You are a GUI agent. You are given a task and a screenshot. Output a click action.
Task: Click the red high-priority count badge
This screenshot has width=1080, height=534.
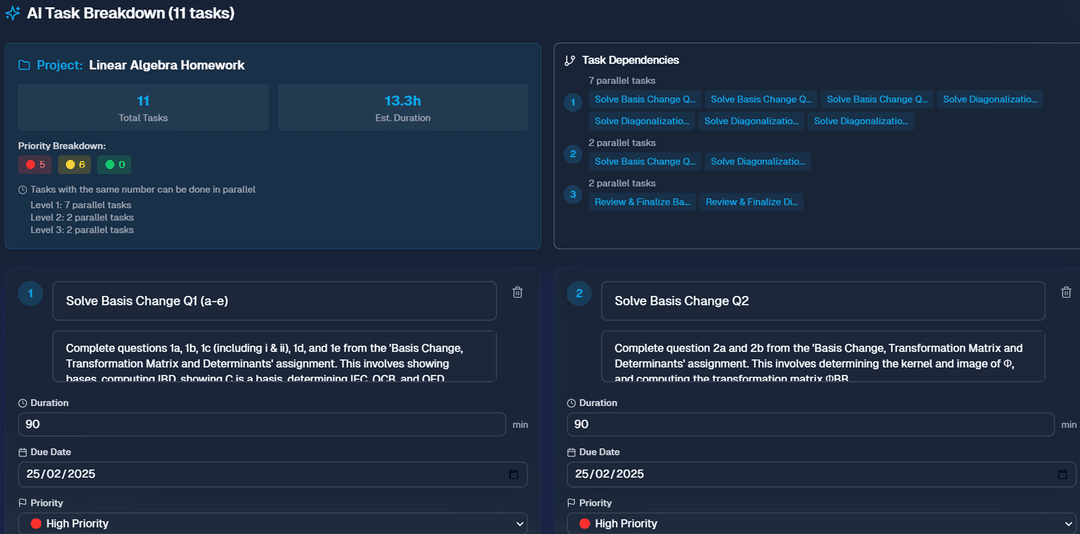point(35,164)
